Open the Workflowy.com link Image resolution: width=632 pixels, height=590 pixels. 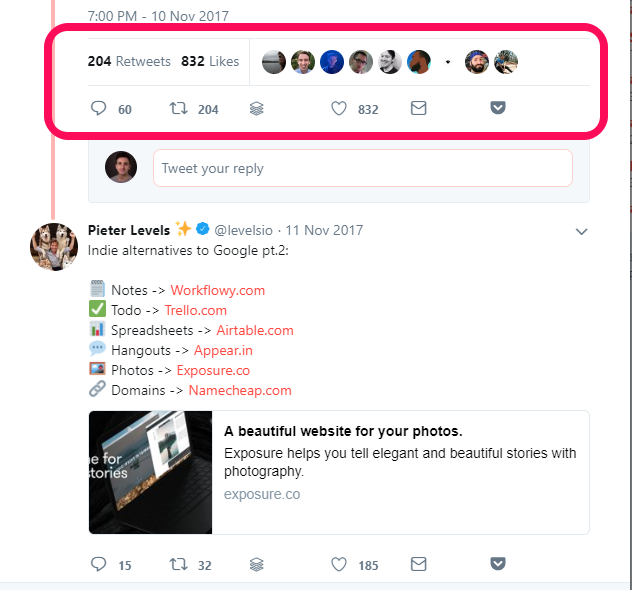coord(218,291)
